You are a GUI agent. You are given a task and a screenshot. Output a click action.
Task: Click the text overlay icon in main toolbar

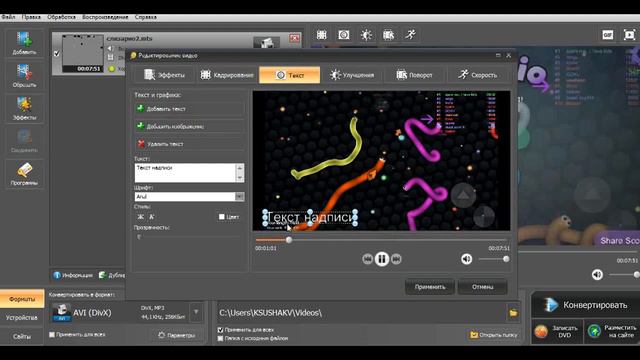coord(344,35)
